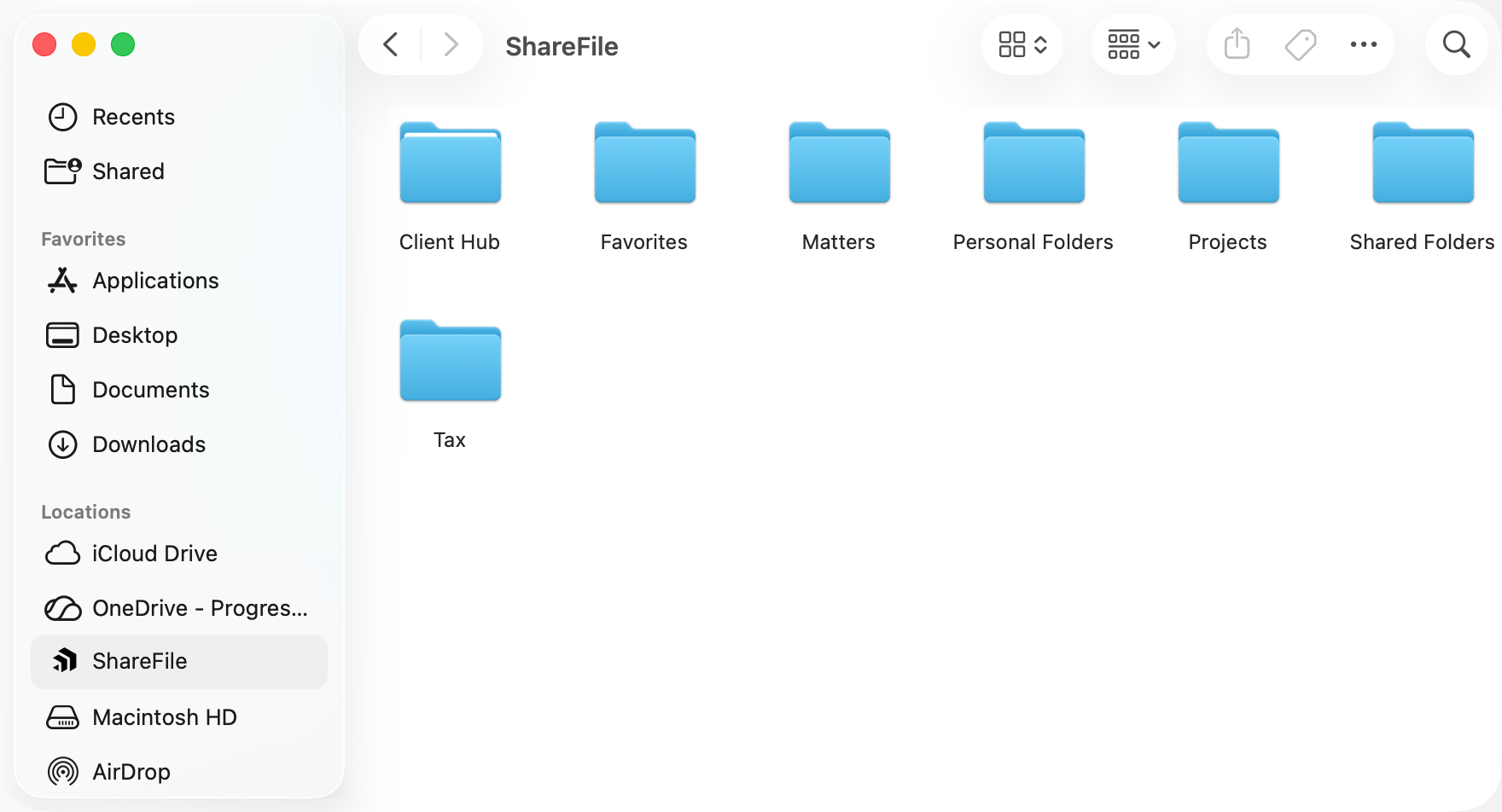Open the more actions ellipsis menu
1502x812 pixels.
tap(1364, 44)
